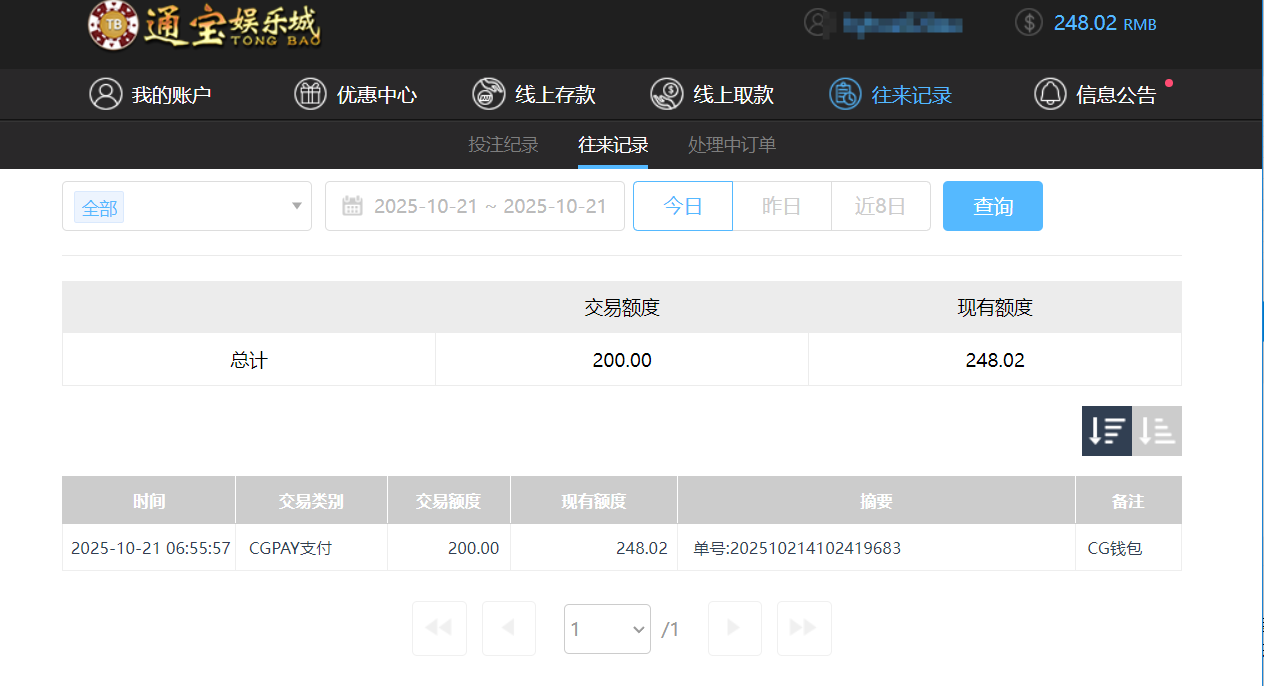Viewport: 1264px width, 686px height.
Task: Open the 线上存款 deposit icon
Action: point(488,93)
